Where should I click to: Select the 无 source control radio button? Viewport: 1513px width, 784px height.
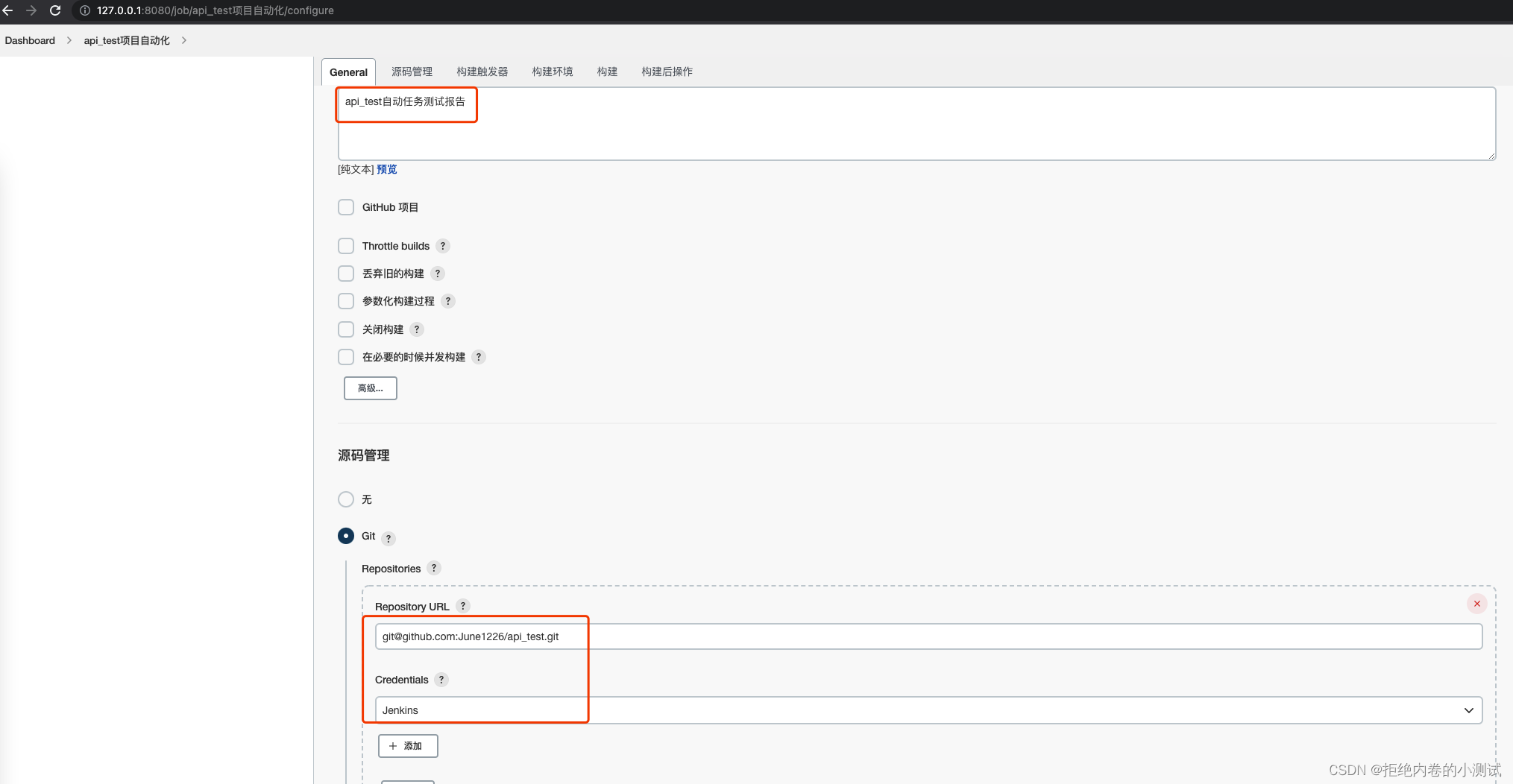pos(346,499)
